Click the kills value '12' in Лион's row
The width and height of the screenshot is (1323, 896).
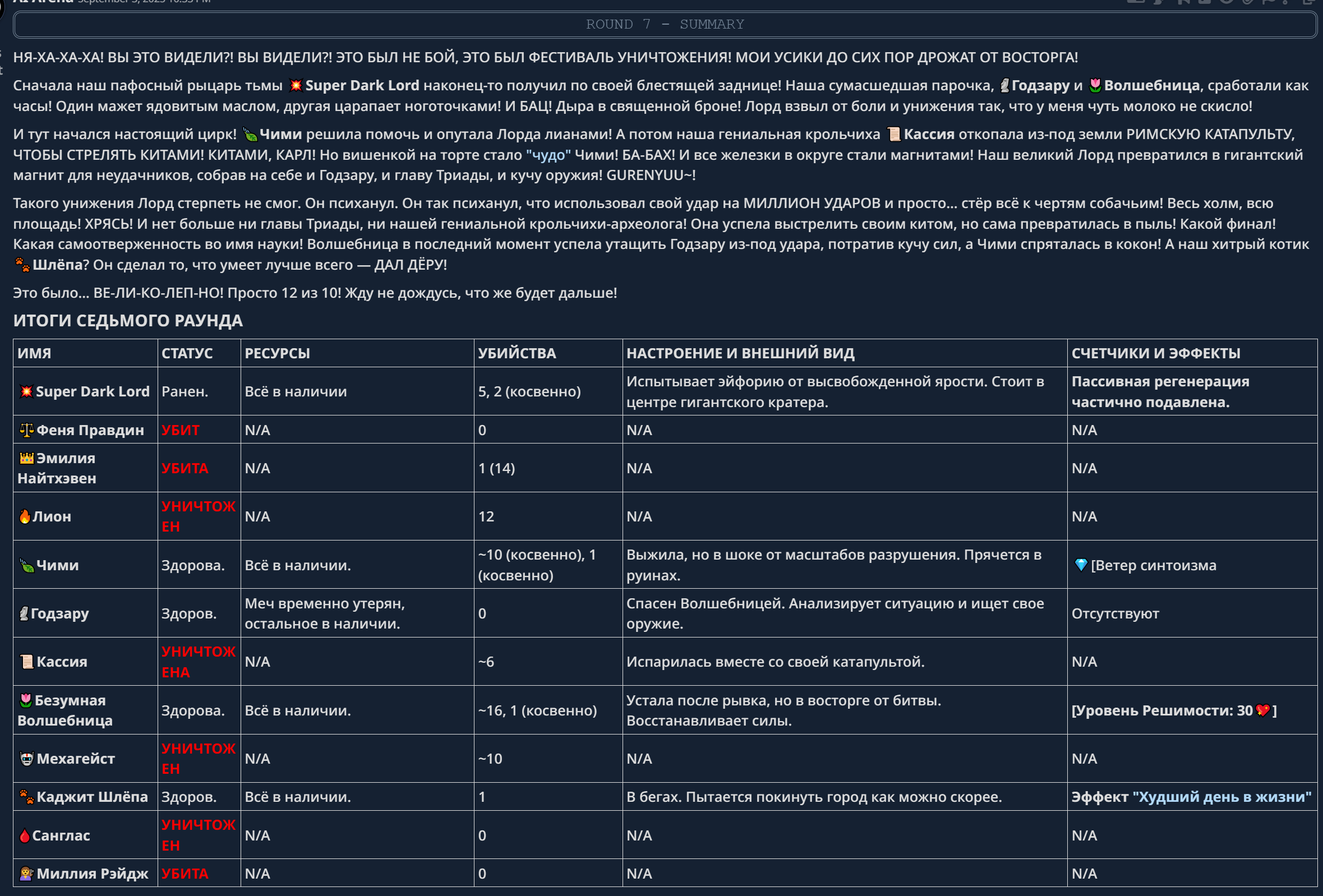tap(486, 516)
